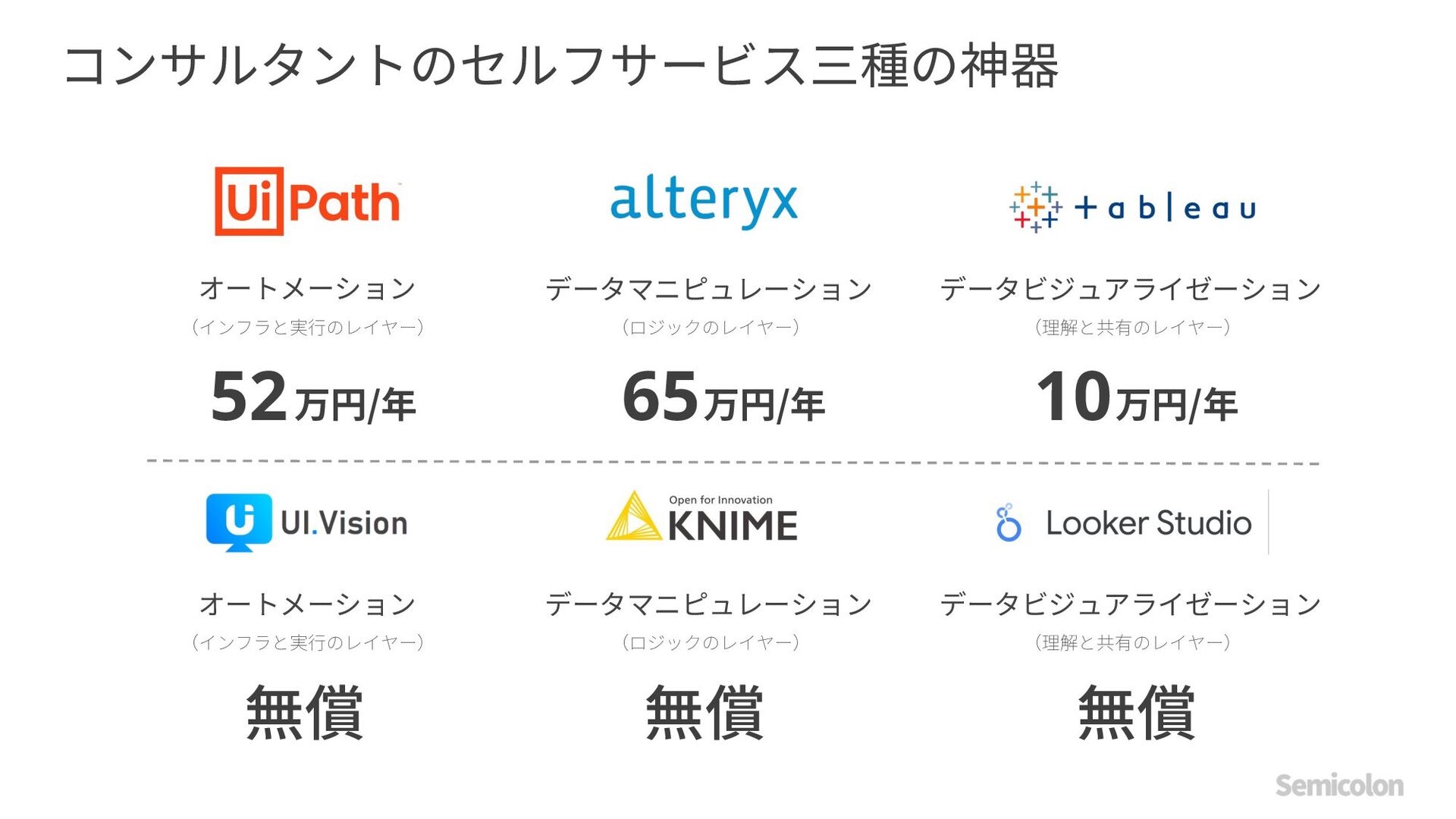The height and width of the screenshot is (819, 1456).
Task: Click the tableau colored cross icon
Action: (x=1035, y=207)
